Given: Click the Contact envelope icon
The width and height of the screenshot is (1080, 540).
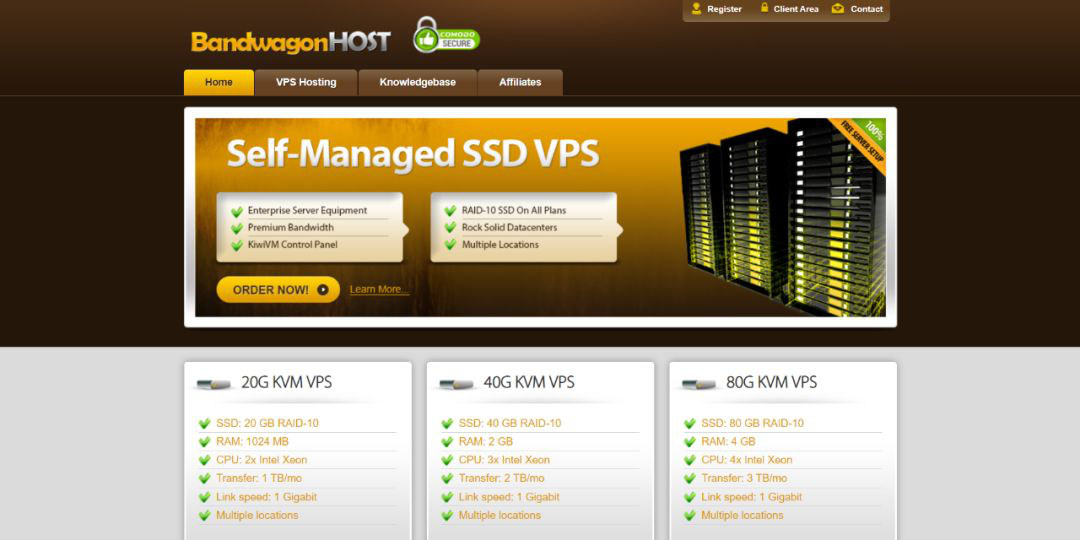Looking at the screenshot, I should 838,9.
